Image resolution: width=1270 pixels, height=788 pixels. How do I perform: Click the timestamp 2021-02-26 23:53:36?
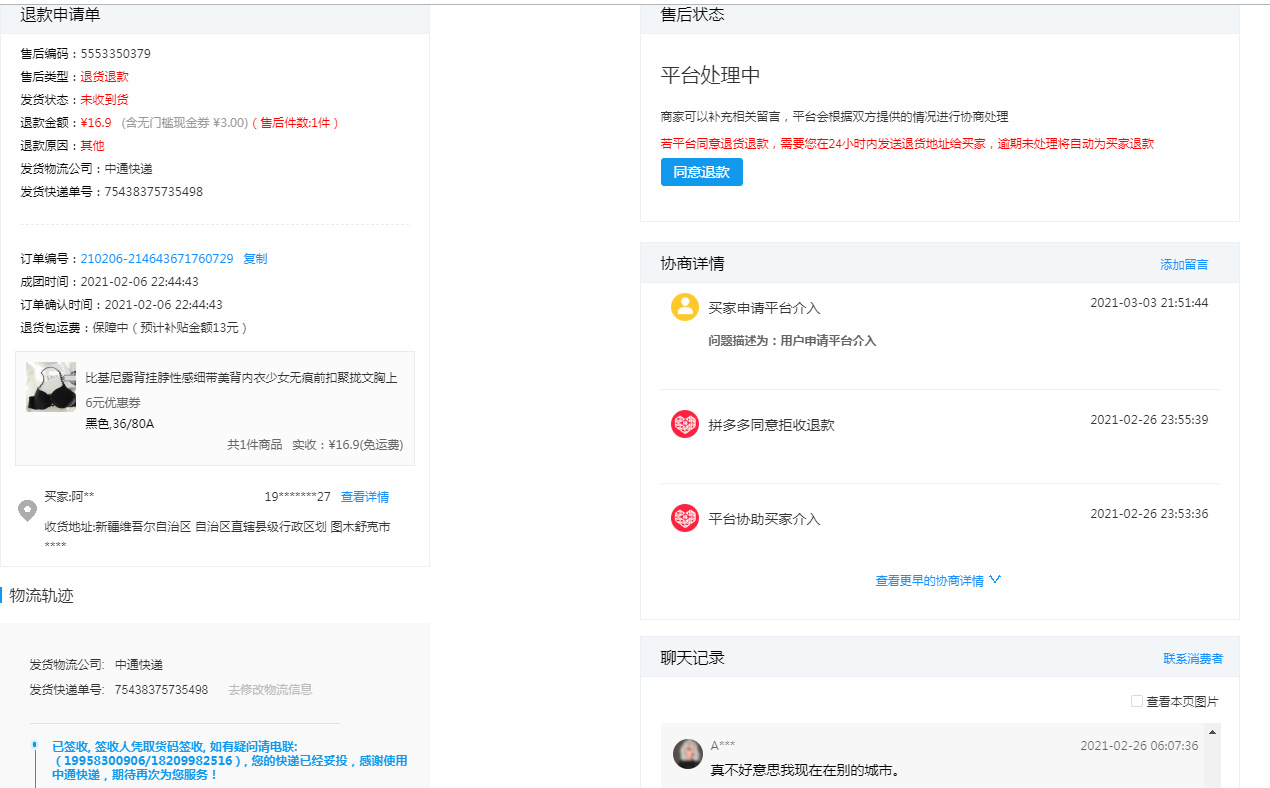point(1149,513)
